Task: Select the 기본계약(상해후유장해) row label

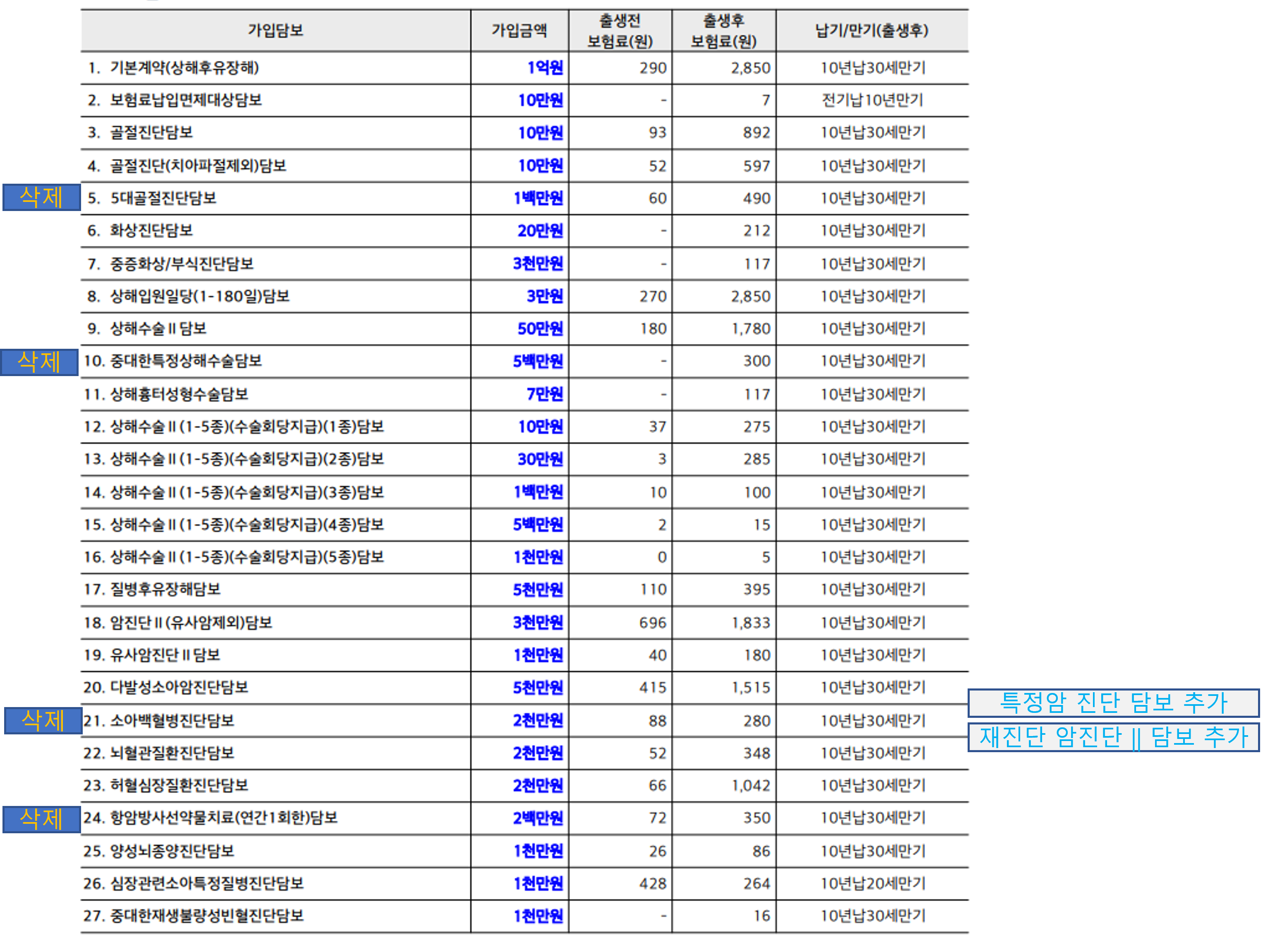Action: click(184, 68)
